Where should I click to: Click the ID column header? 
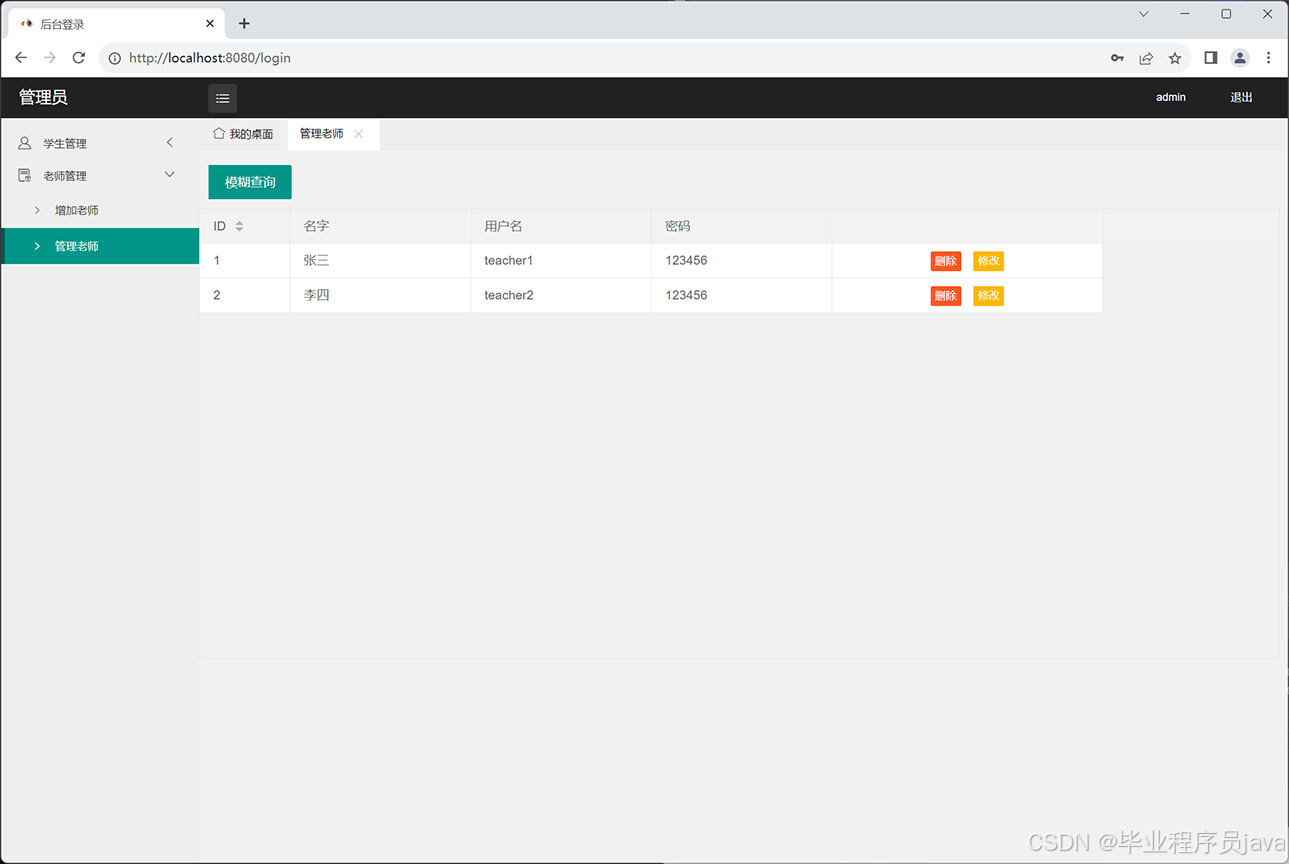click(x=245, y=226)
